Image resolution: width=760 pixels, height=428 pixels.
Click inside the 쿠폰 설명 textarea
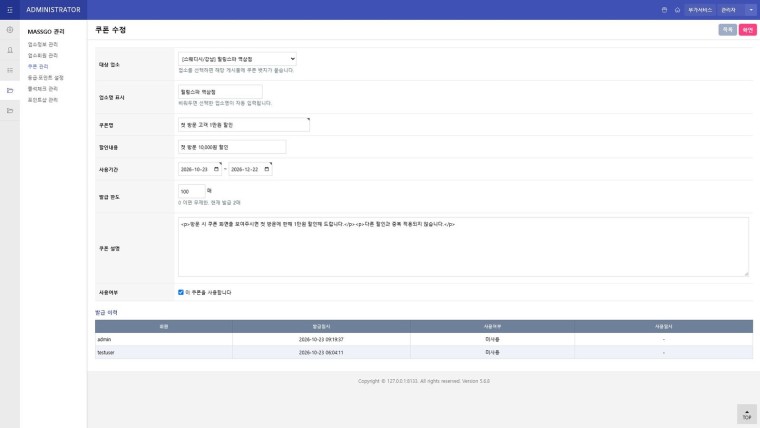463,247
